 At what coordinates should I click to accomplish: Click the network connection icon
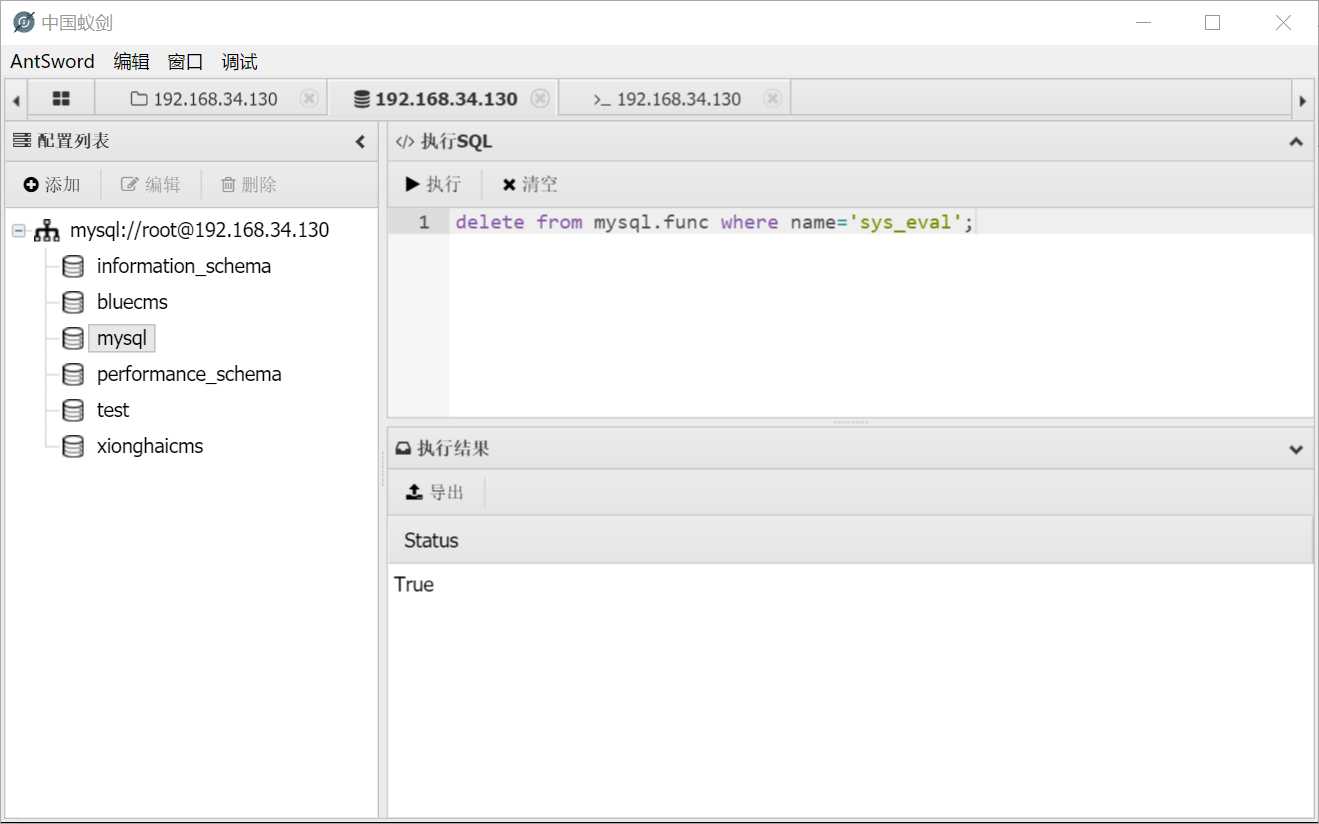(x=46, y=230)
